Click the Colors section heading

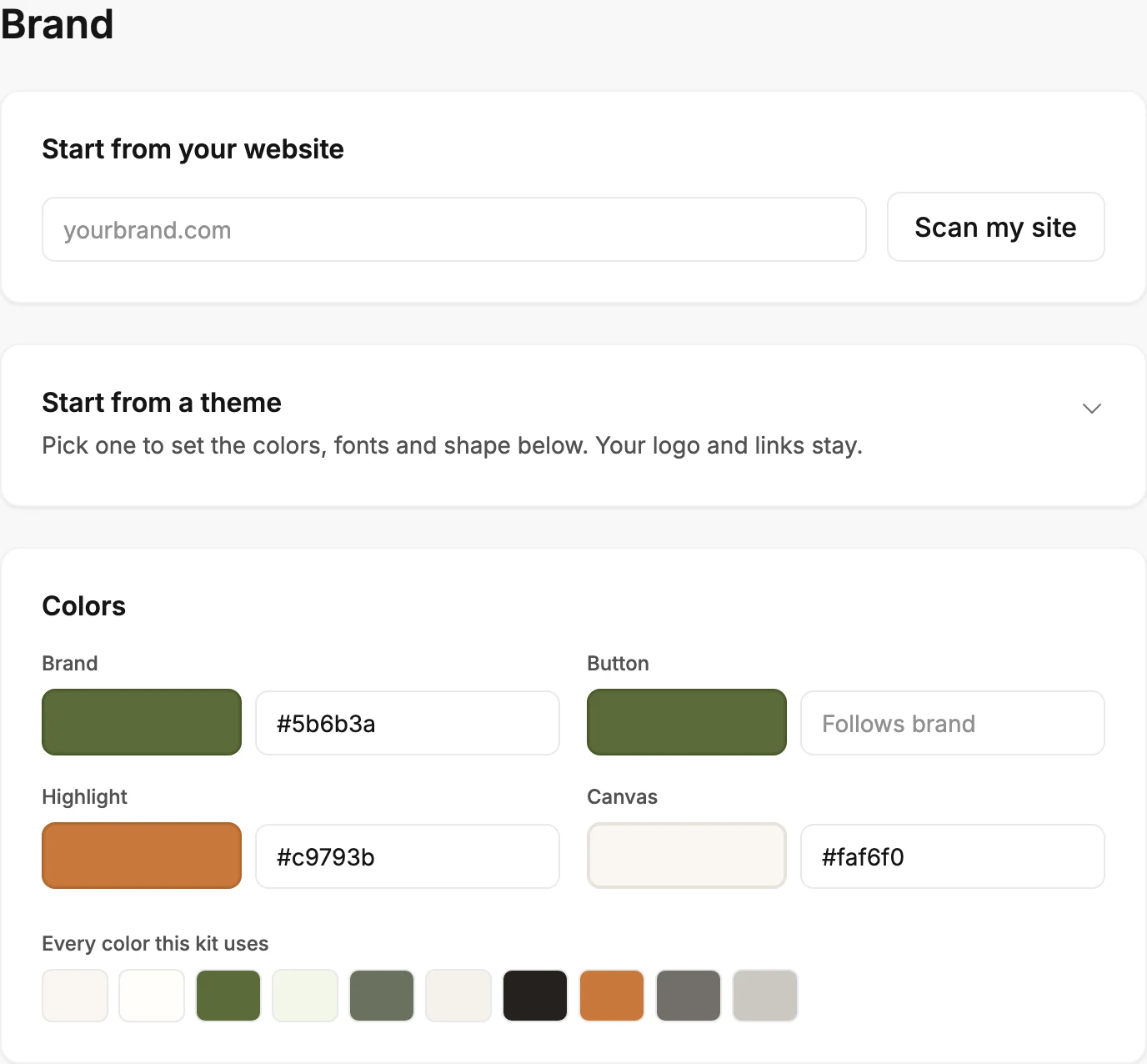pyautogui.click(x=83, y=606)
